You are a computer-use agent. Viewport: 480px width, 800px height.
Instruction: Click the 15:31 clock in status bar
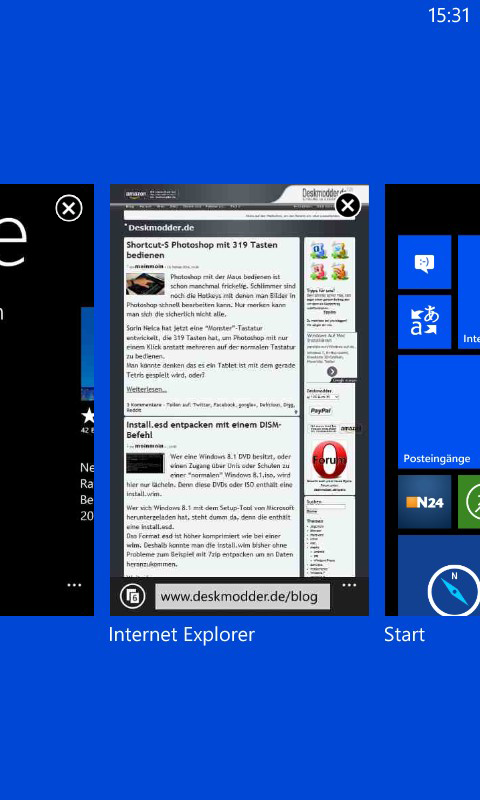[449, 15]
